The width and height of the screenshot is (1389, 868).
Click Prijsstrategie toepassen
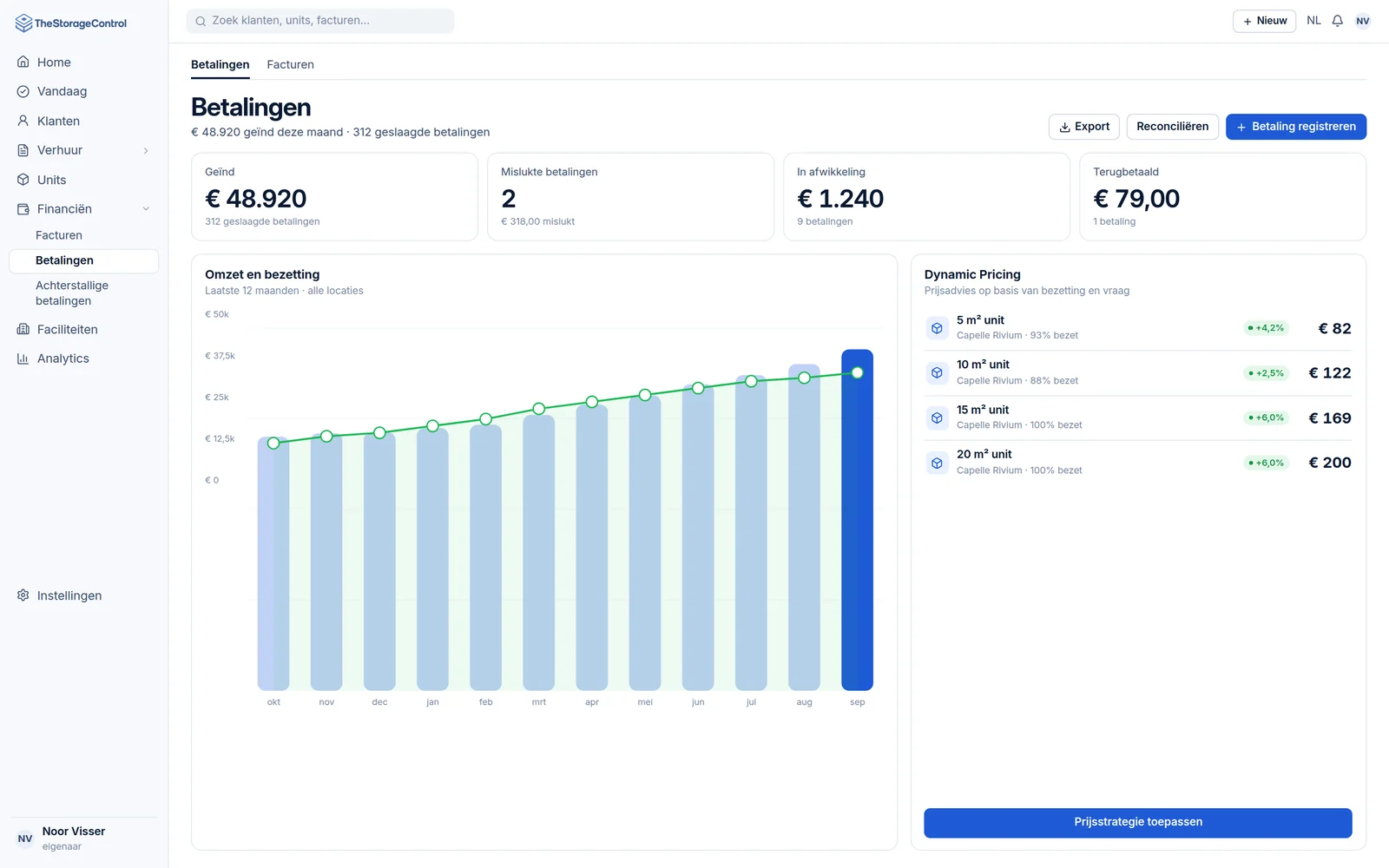pyautogui.click(x=1138, y=822)
